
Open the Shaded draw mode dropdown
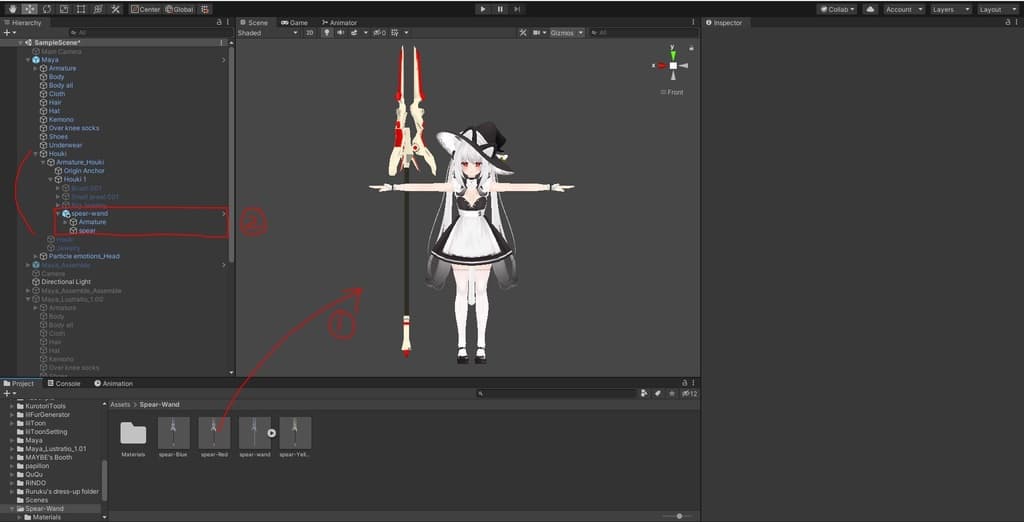coord(267,33)
